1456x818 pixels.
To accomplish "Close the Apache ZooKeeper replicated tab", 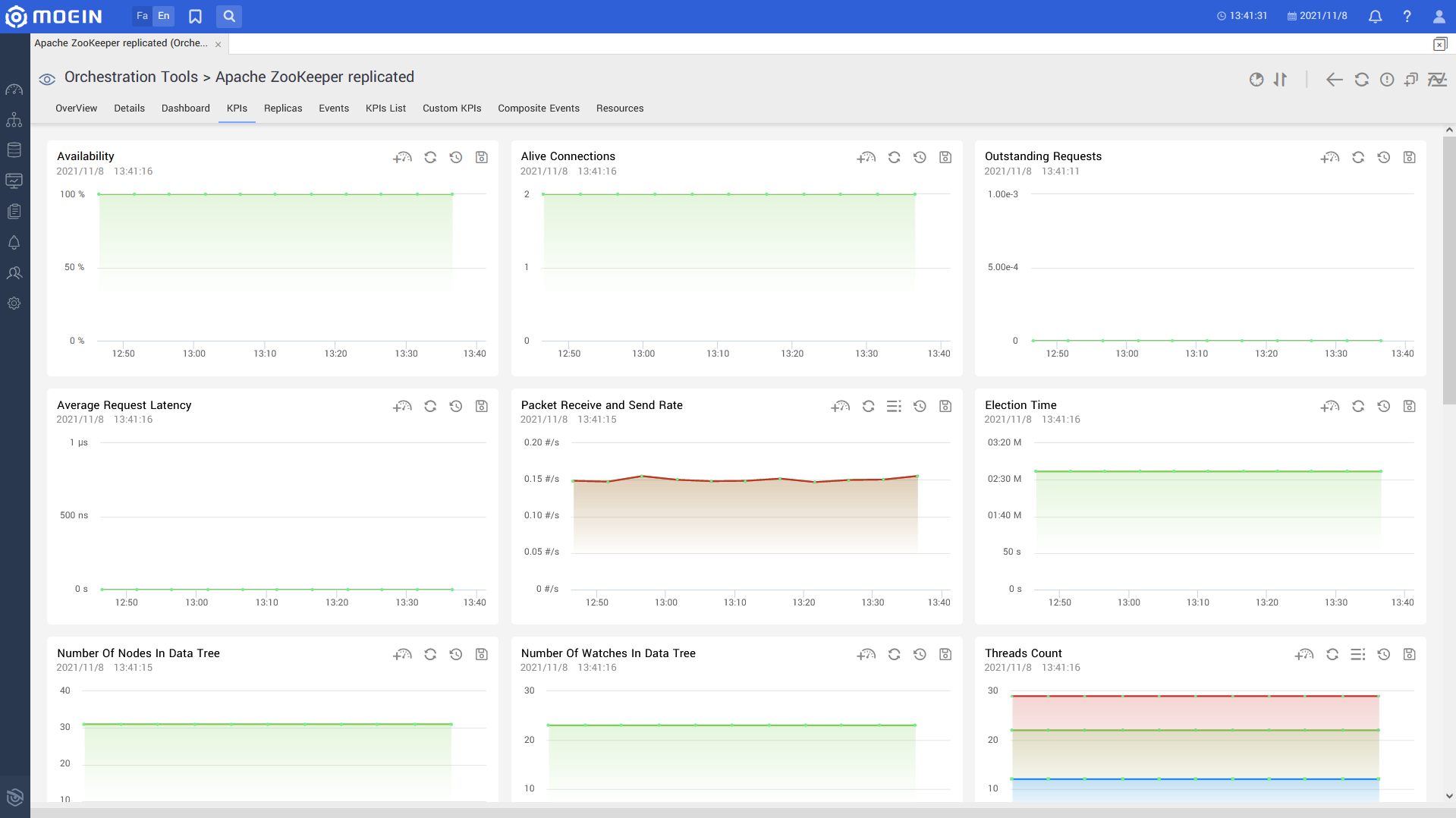I will (219, 44).
